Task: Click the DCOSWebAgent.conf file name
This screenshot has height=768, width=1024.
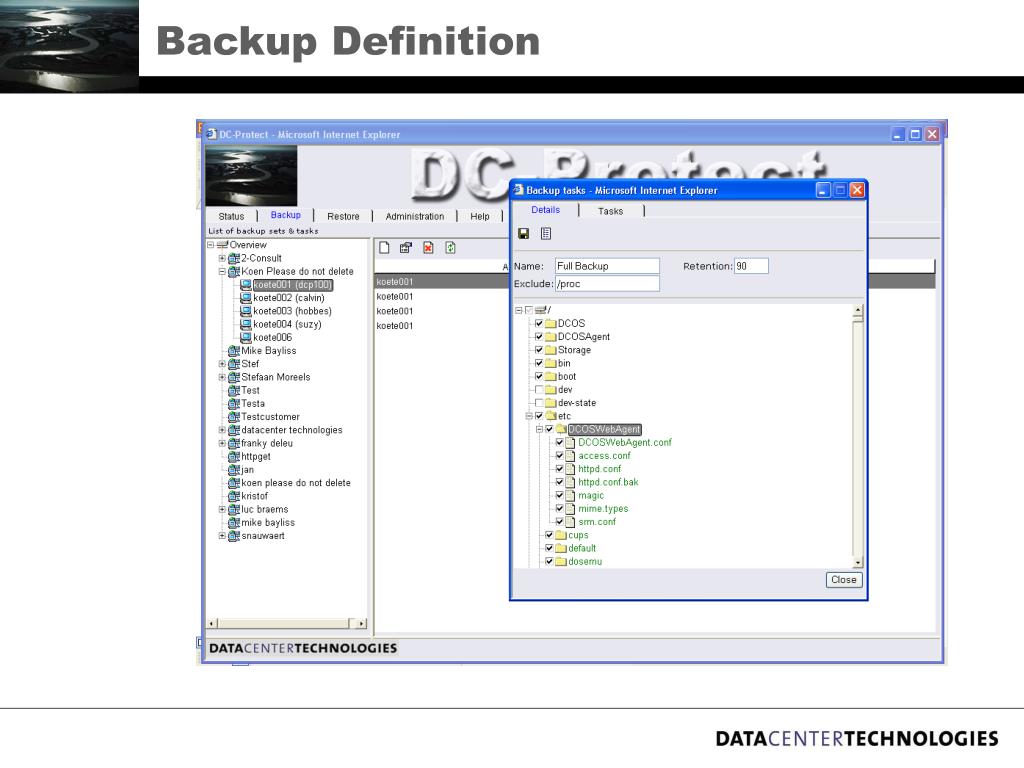Action: [625, 443]
